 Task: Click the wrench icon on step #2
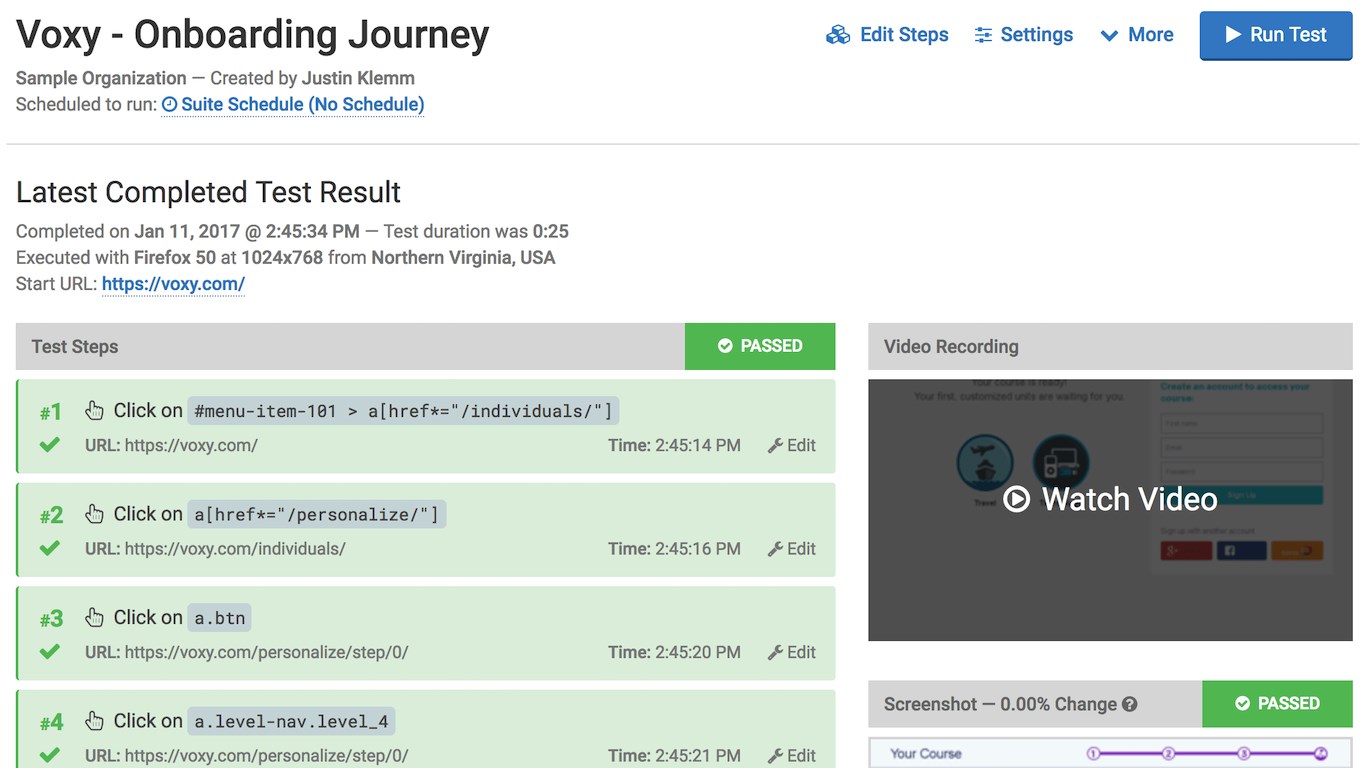(775, 549)
